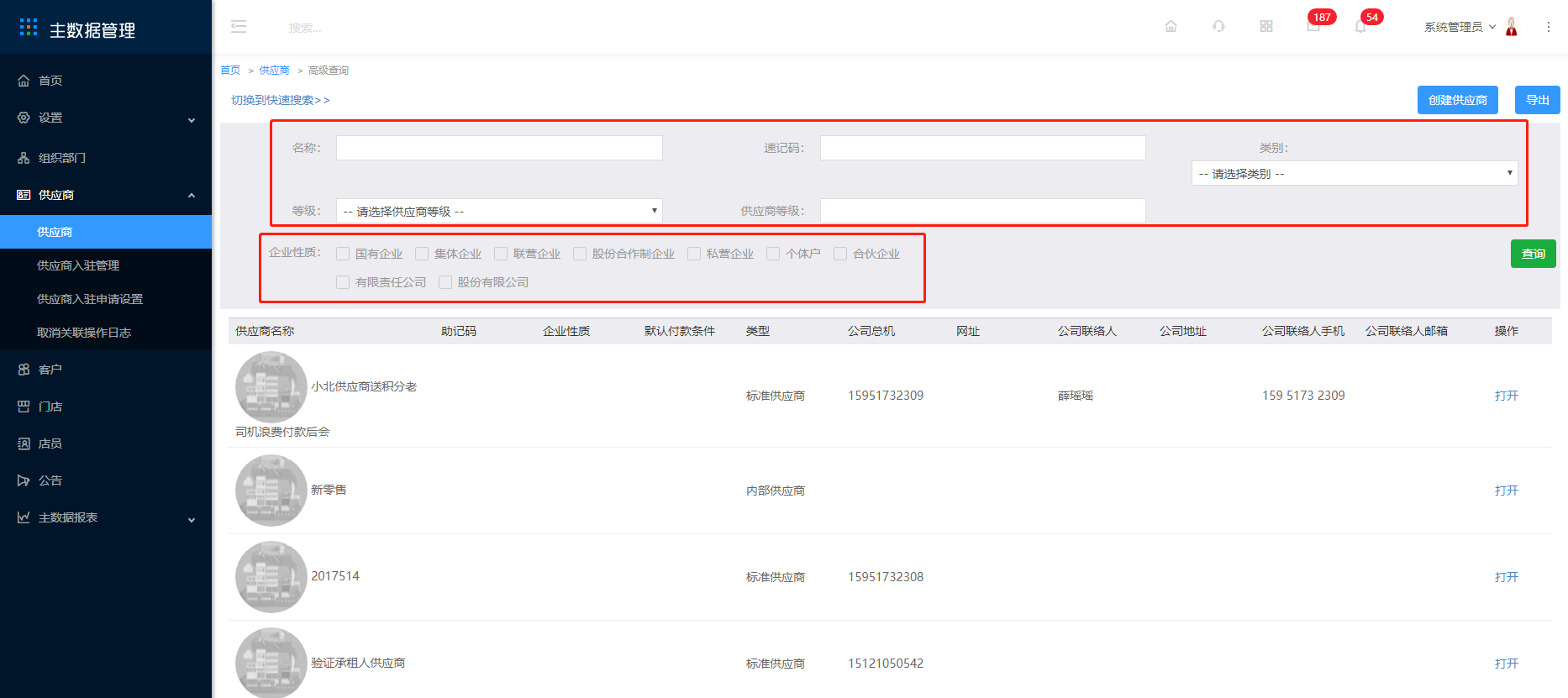The height and width of the screenshot is (698, 1568).
Task: Collapse the 供应商 parent sidebar menu
Action: click(106, 195)
